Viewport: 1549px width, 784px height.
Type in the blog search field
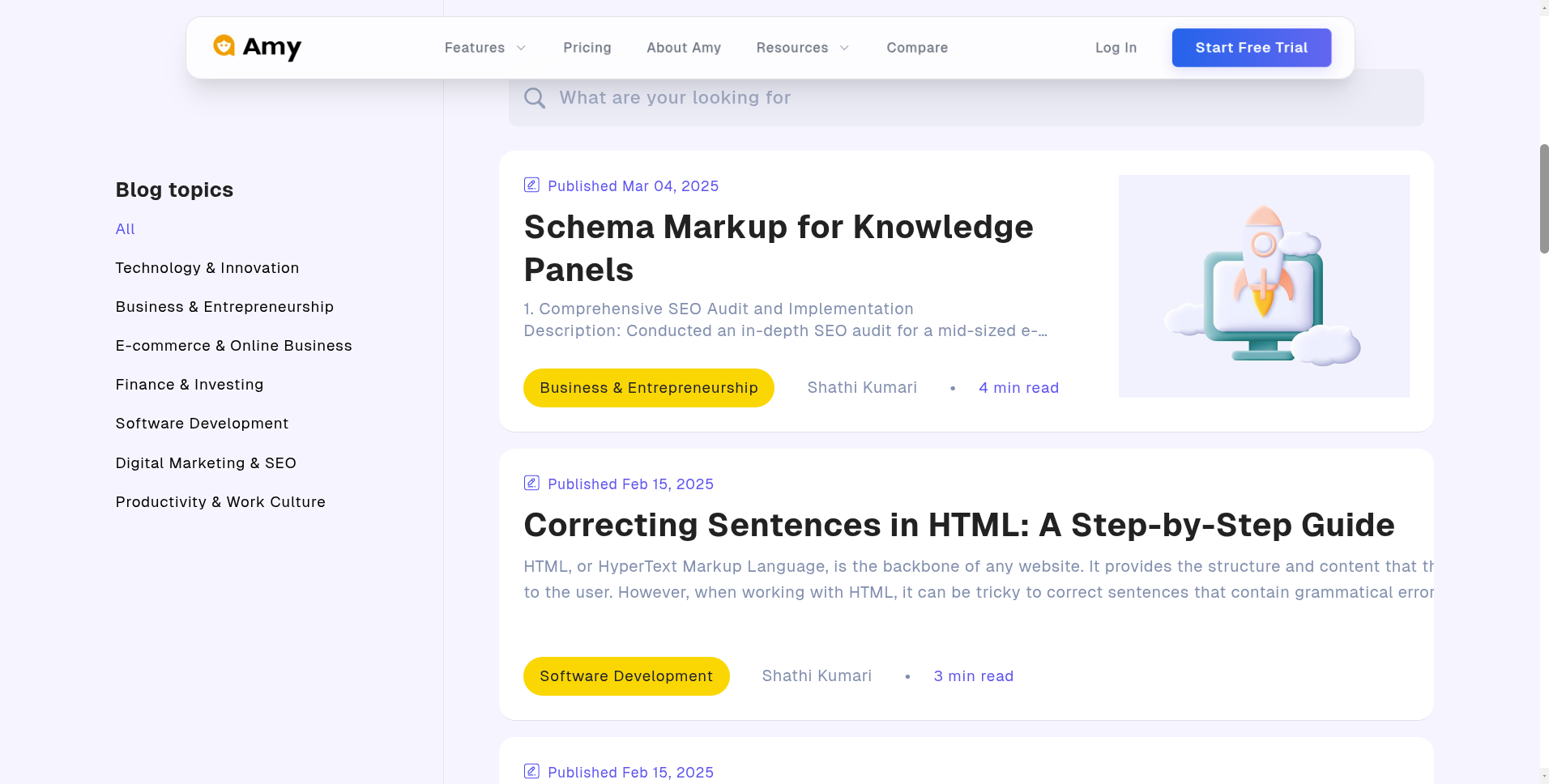(x=972, y=98)
